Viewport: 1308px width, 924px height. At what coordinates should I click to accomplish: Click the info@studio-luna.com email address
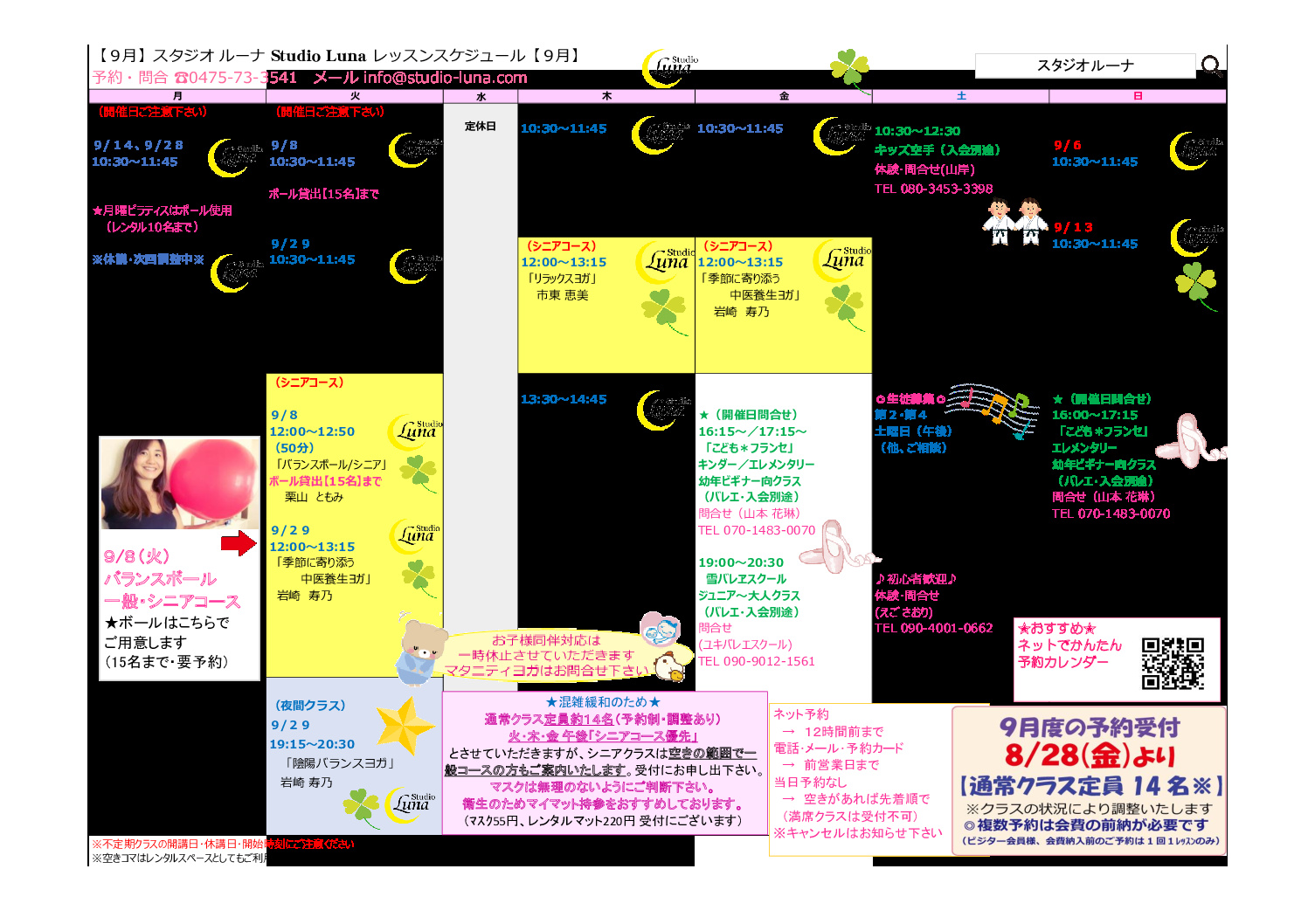point(445,78)
